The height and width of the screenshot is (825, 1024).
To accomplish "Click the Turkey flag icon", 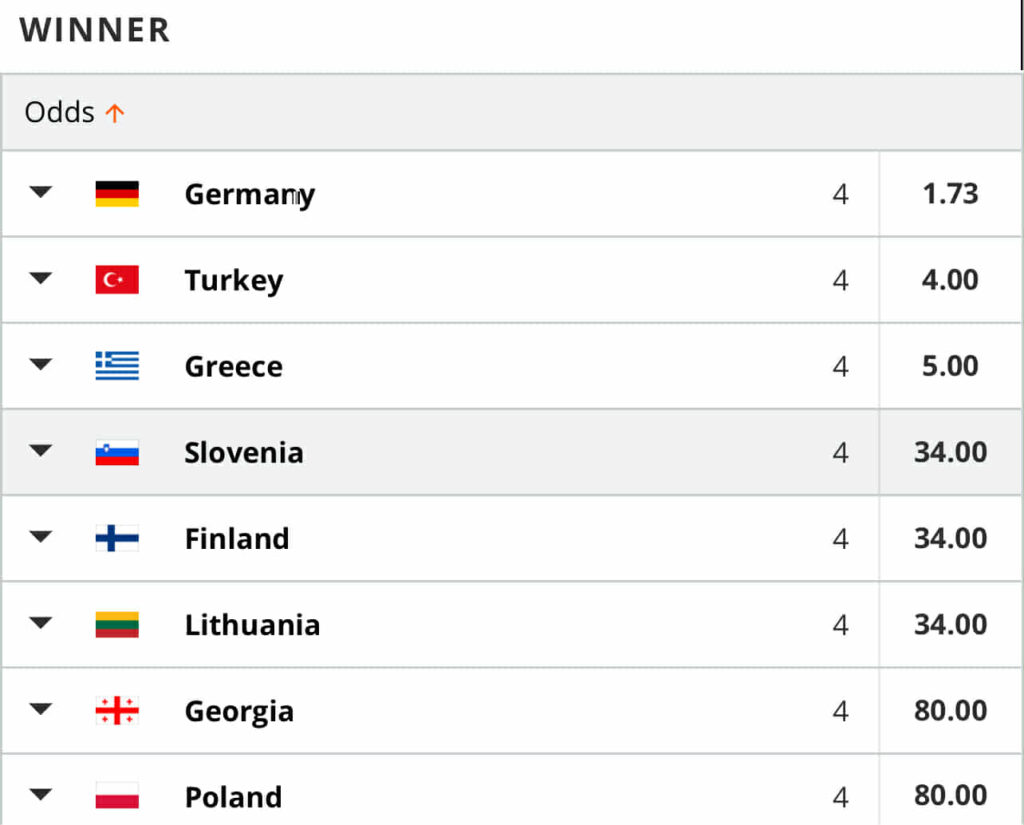I will pos(117,280).
